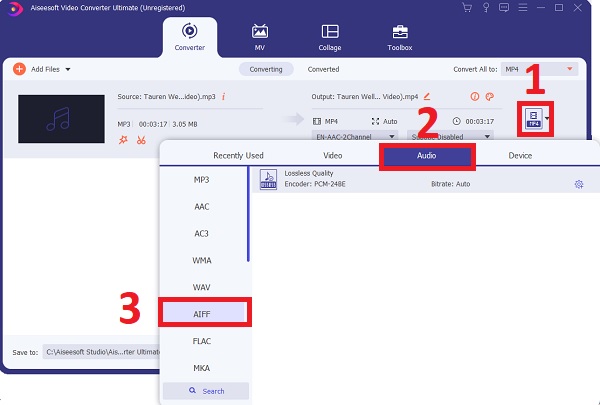Select FLAC in the format list

click(202, 341)
